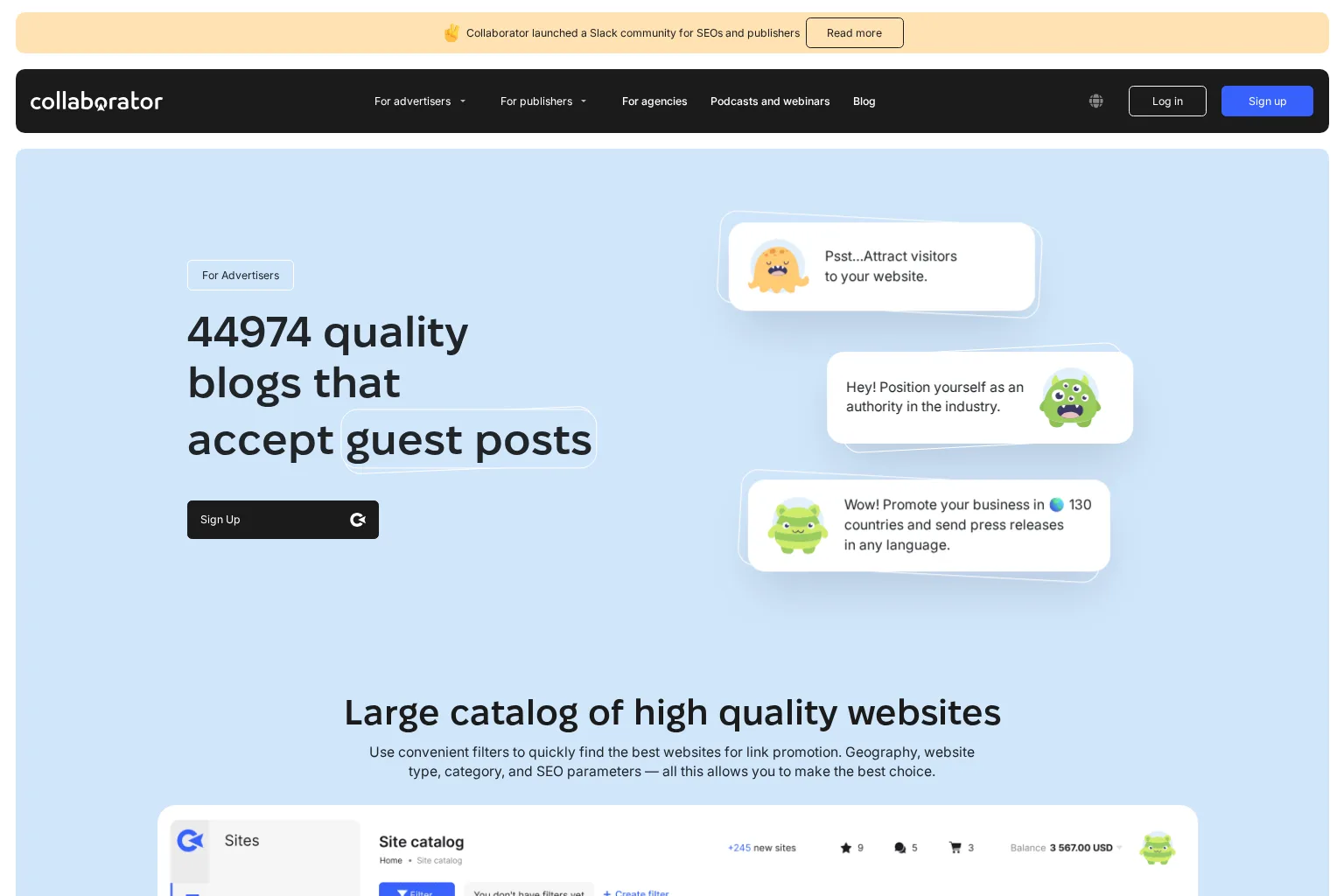Expand the For publishers dropdown

tap(543, 101)
